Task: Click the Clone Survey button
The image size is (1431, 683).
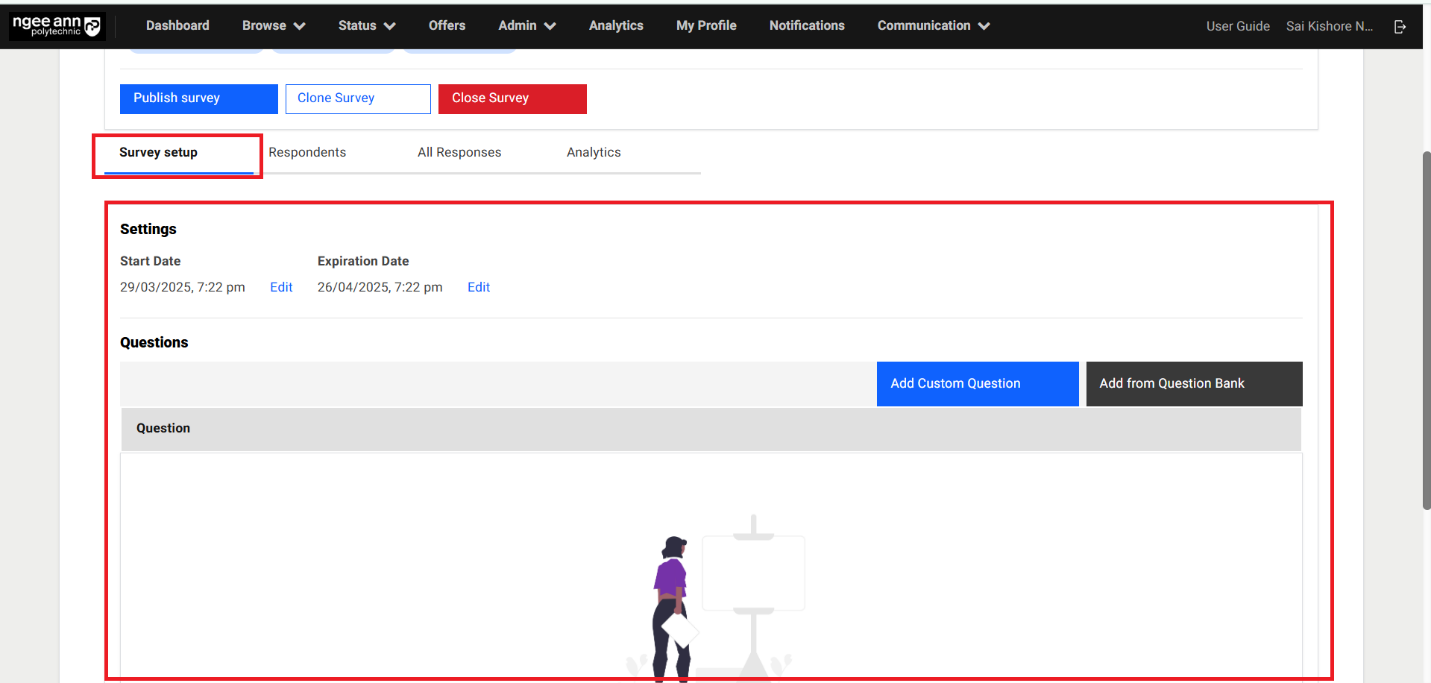Action: tap(357, 98)
